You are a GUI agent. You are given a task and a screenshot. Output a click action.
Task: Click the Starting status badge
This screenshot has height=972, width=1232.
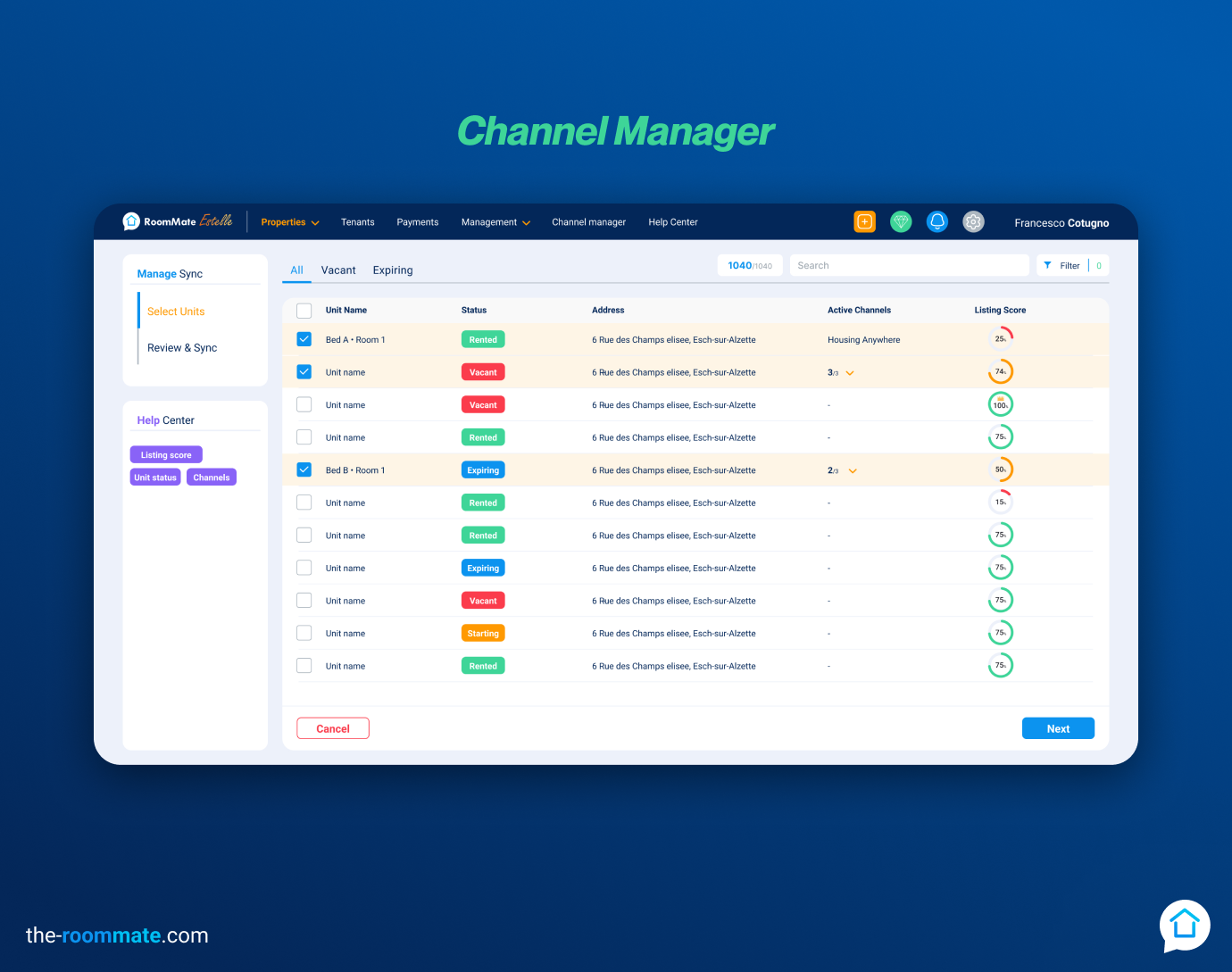(483, 633)
